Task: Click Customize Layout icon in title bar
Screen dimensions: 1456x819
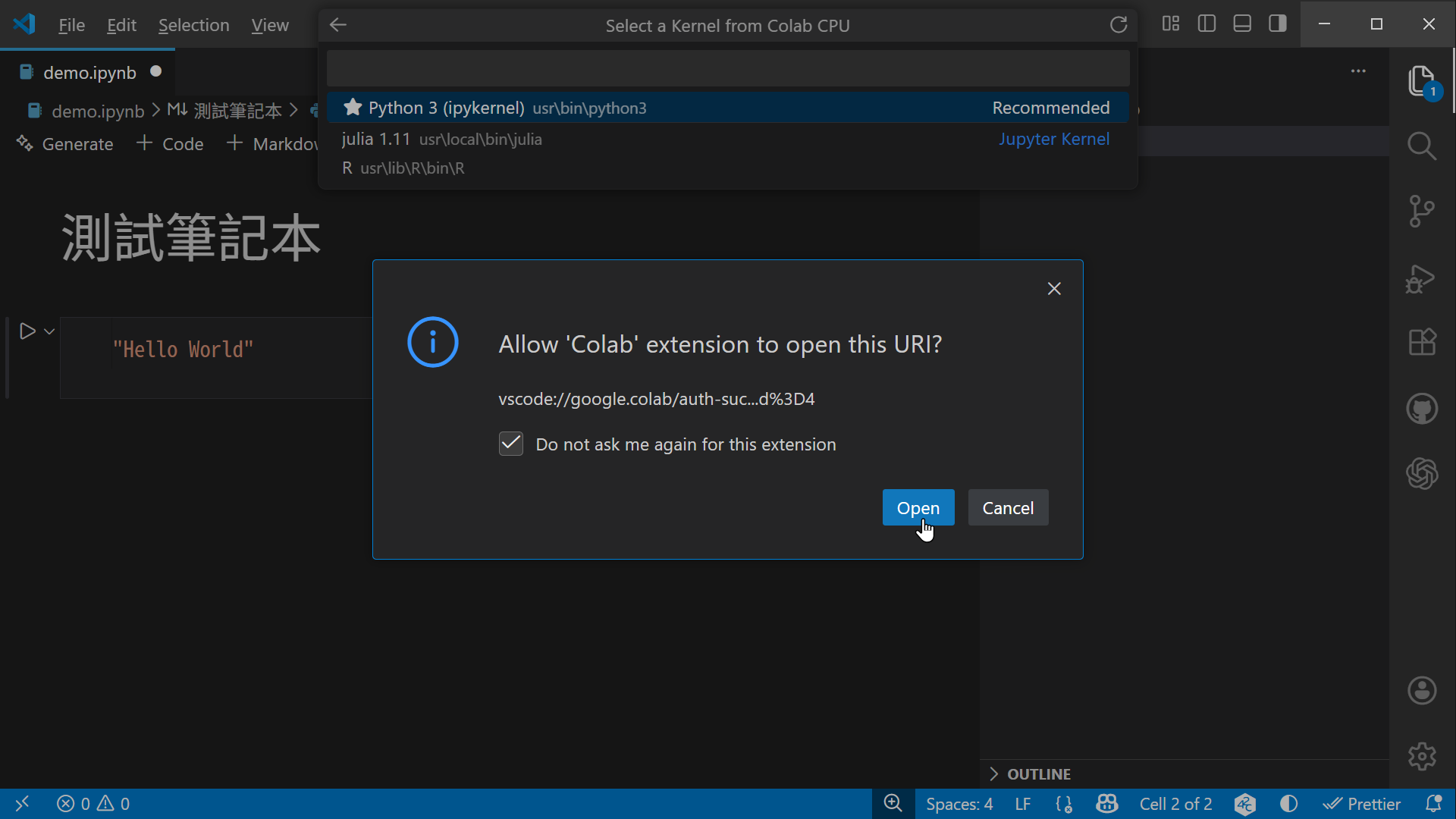Action: pos(1171,24)
